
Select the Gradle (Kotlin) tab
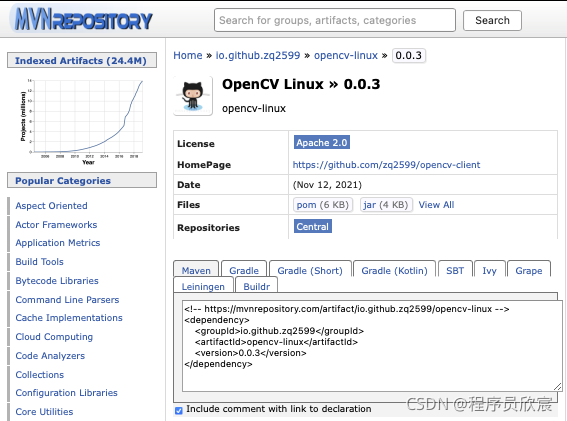pyautogui.click(x=395, y=269)
